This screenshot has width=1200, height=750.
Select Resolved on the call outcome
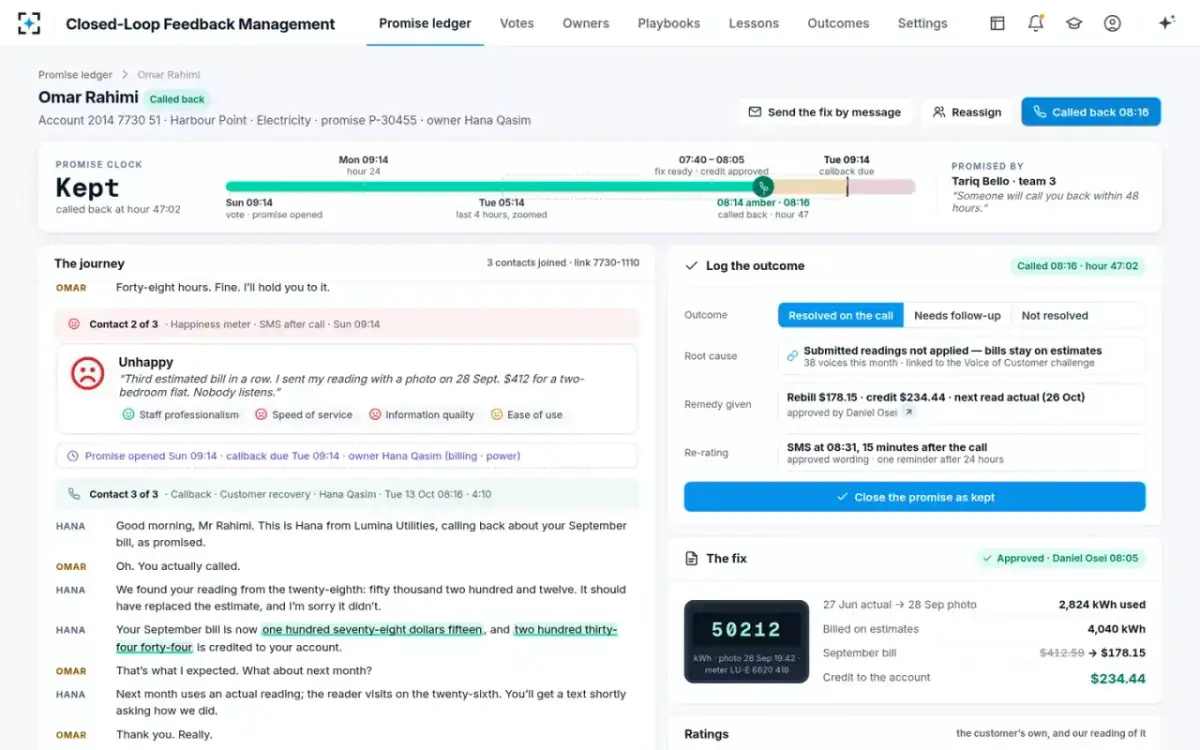pos(841,315)
